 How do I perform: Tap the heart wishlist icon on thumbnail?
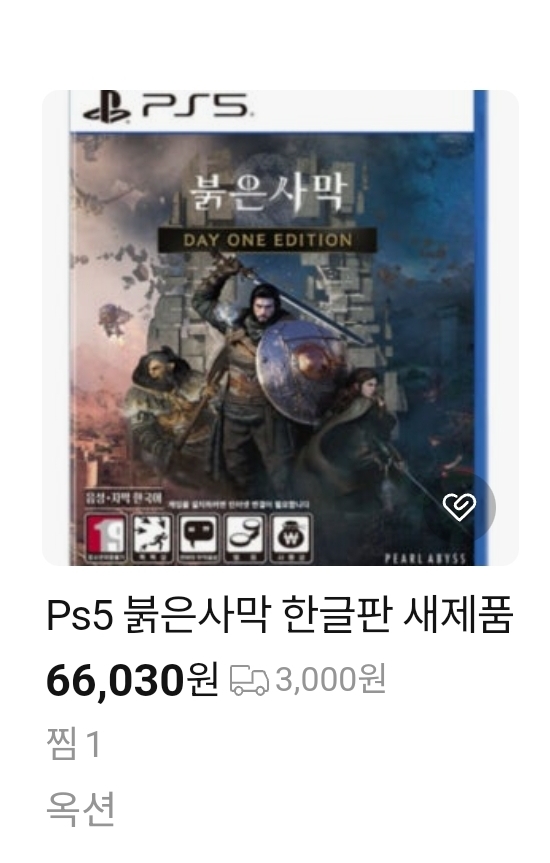tap(460, 507)
